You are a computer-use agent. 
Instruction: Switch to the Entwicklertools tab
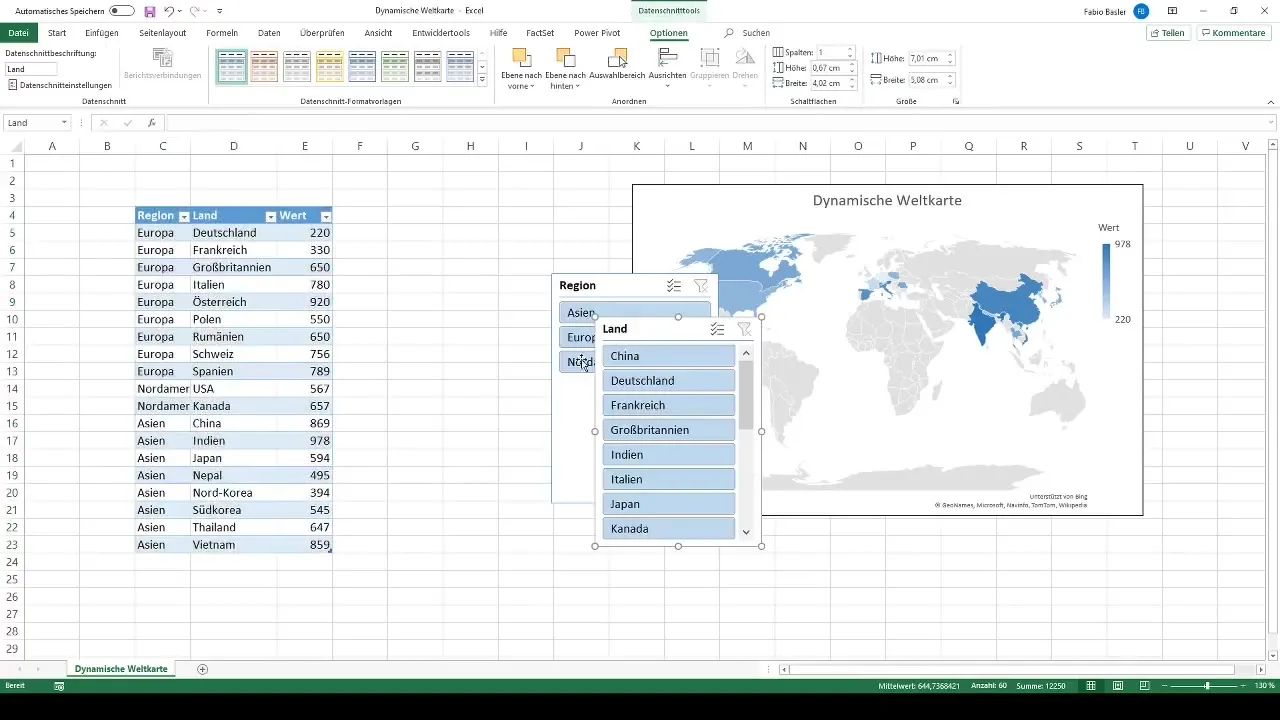point(441,33)
